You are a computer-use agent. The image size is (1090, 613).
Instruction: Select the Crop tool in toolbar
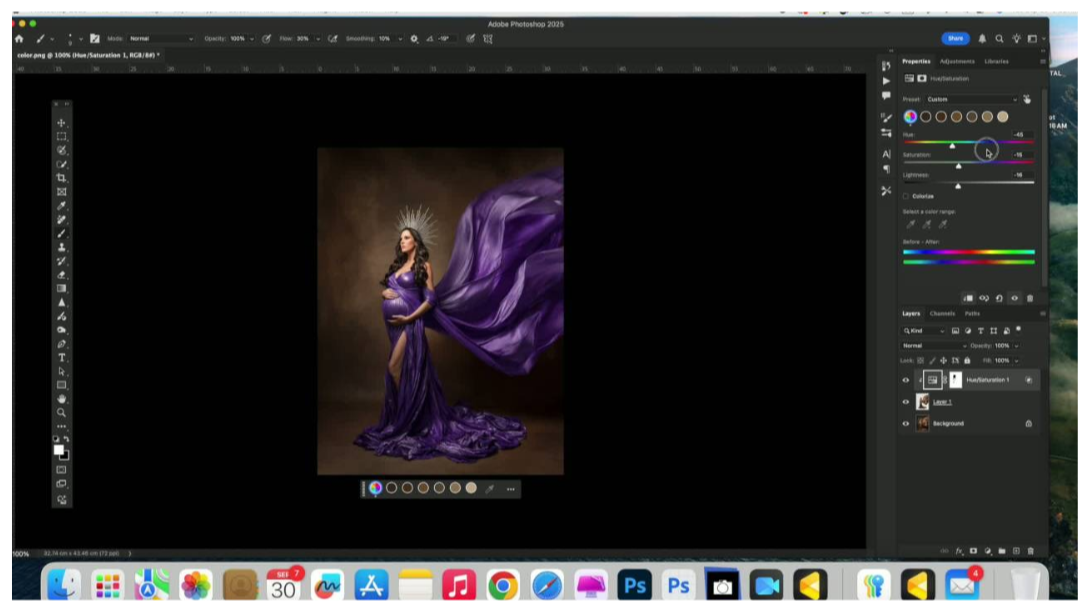point(62,177)
